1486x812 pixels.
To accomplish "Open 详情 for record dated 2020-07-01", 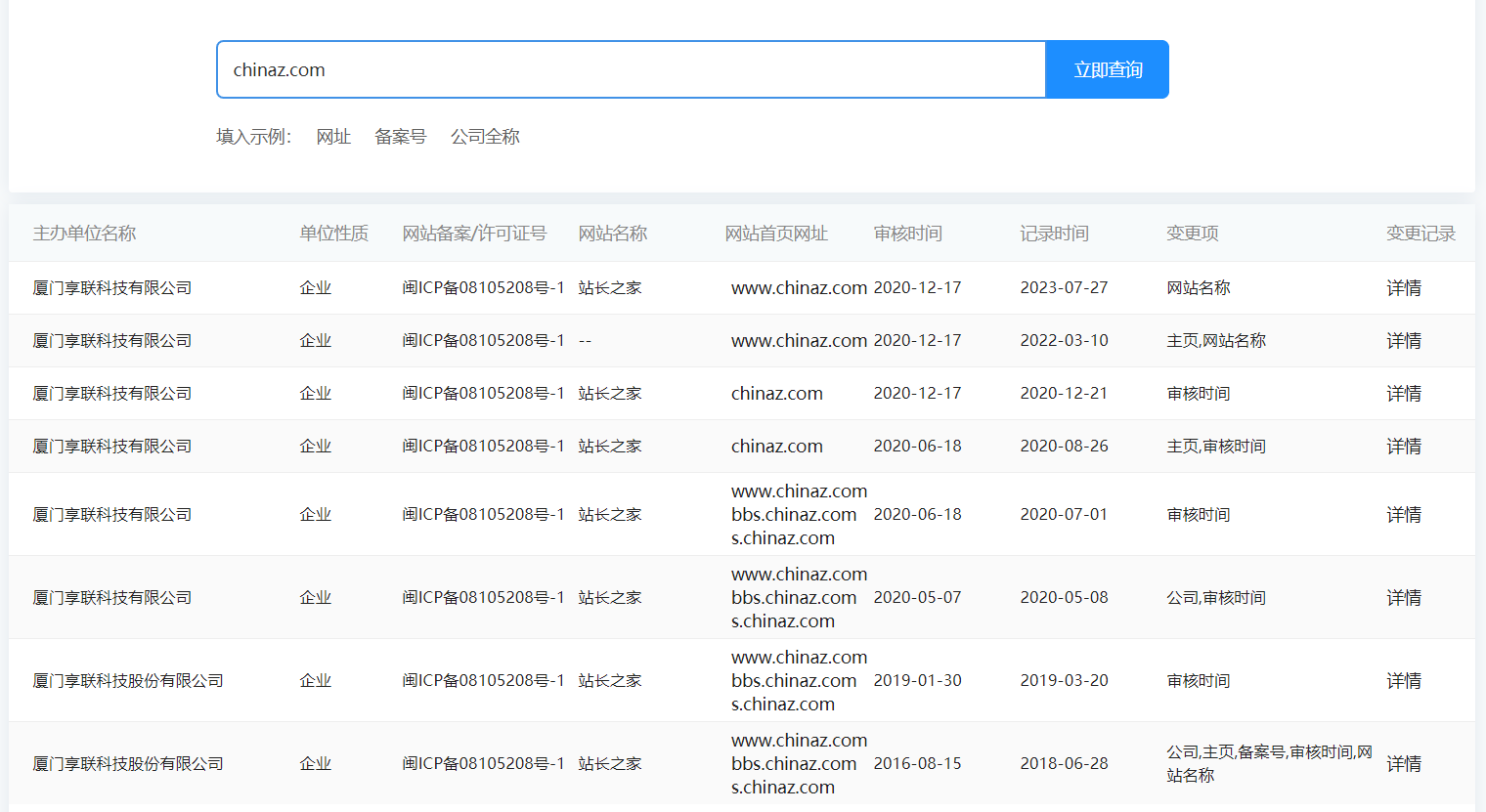I will (x=1404, y=515).
